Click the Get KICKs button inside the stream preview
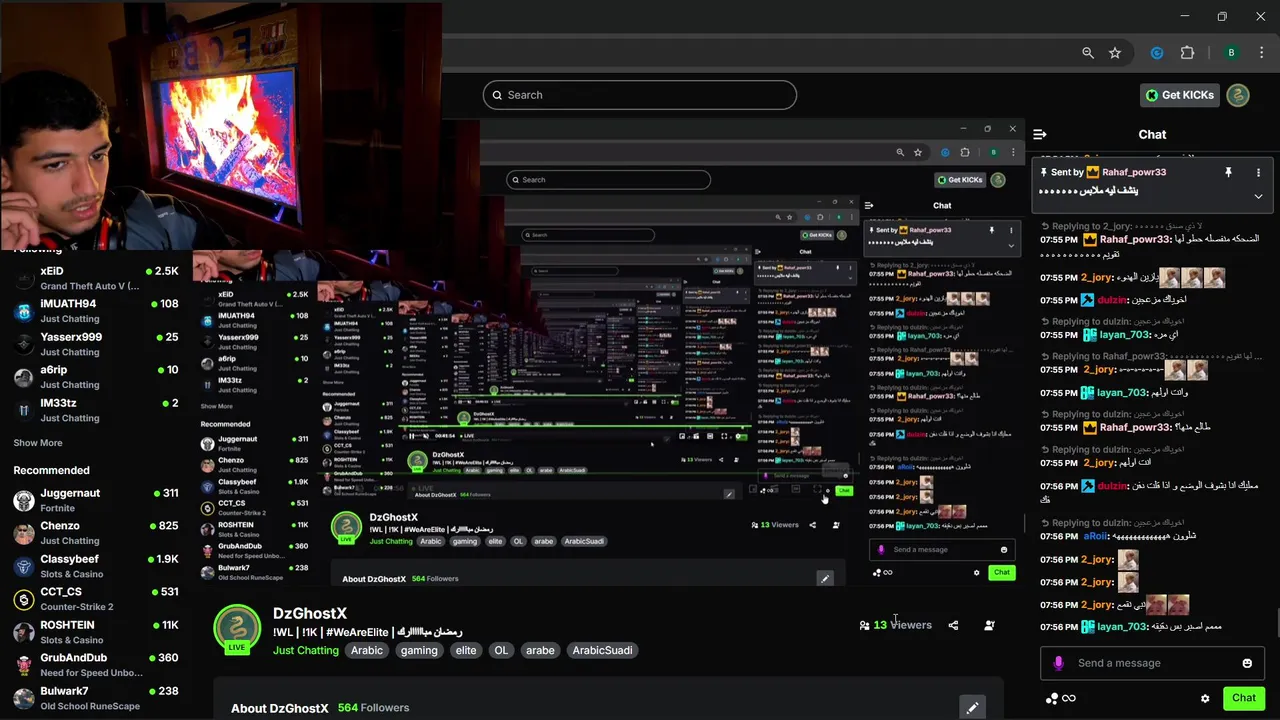The width and height of the screenshot is (1280, 720). click(x=958, y=180)
